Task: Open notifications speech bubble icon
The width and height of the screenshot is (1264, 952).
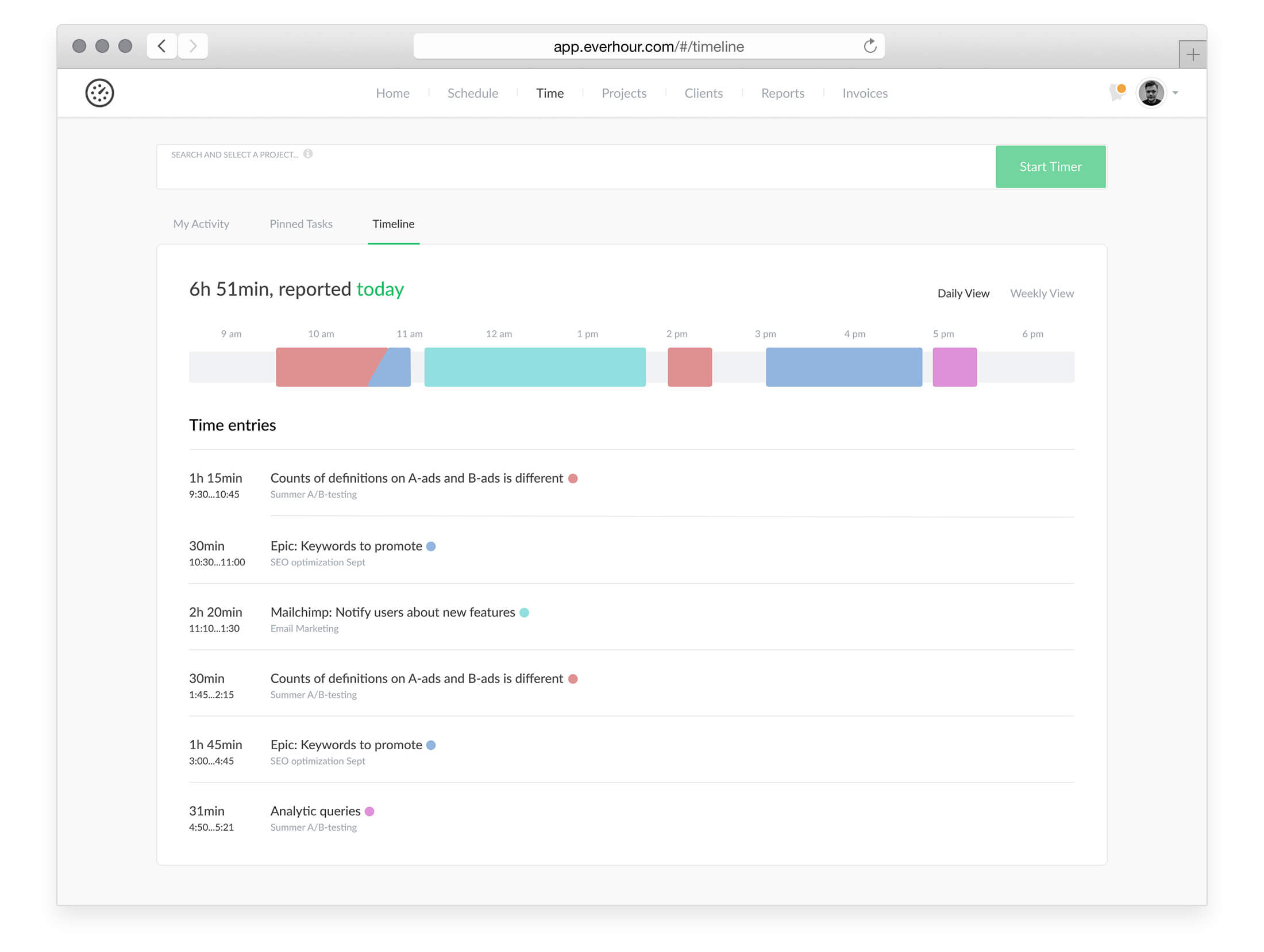Action: pos(1117,92)
